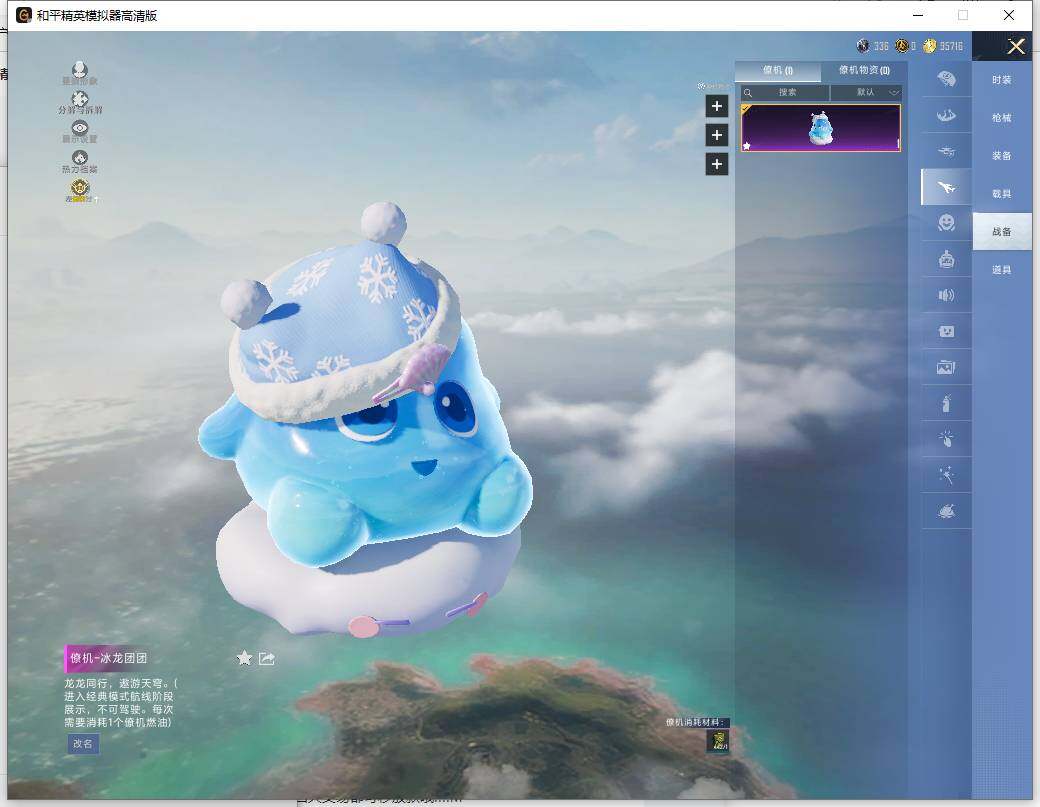Image resolution: width=1040 pixels, height=807 pixels.
Task: Click the topmost plus slot button
Action: (717, 106)
